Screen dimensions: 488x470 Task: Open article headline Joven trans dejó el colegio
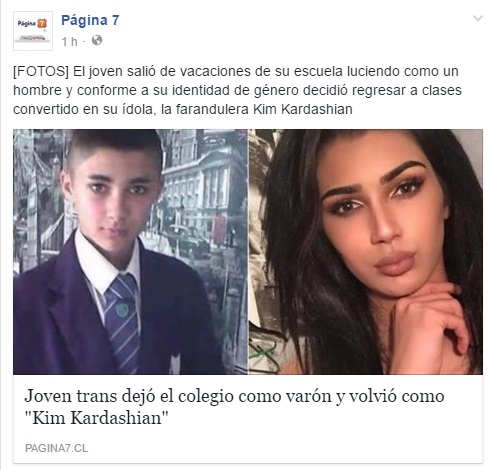click(234, 396)
